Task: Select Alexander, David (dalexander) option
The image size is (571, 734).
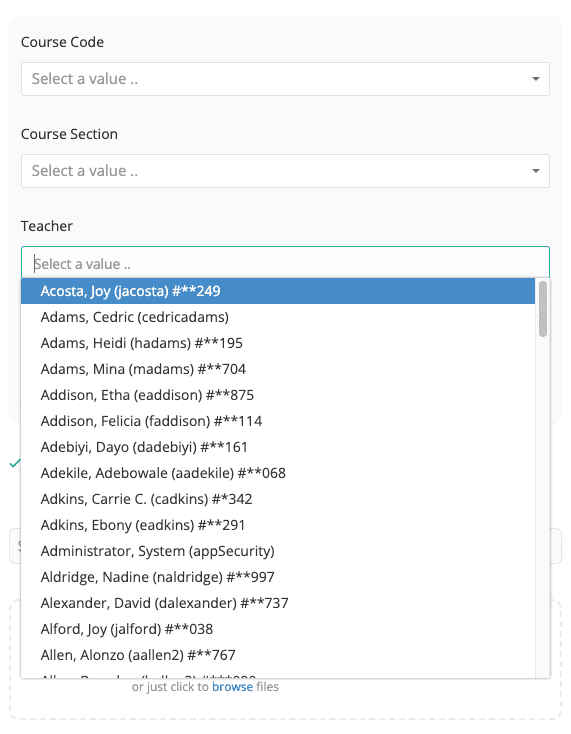Action: (x=278, y=603)
